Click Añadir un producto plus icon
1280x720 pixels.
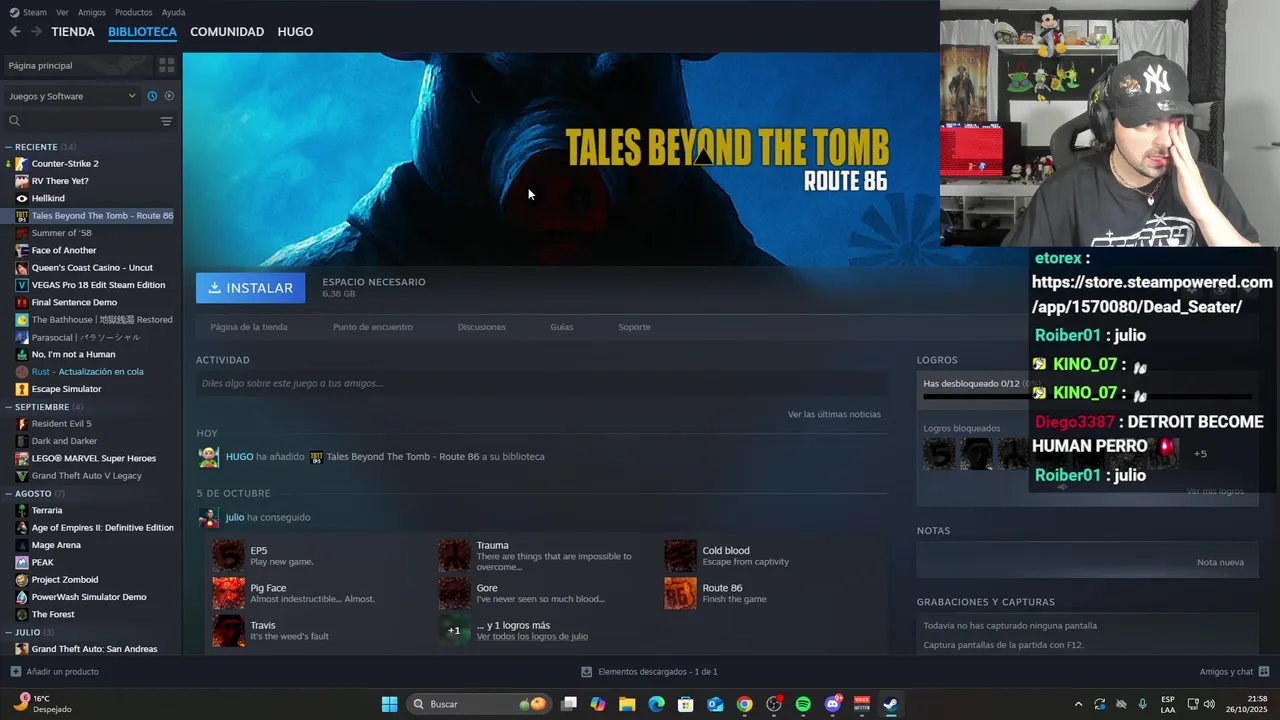15,672
